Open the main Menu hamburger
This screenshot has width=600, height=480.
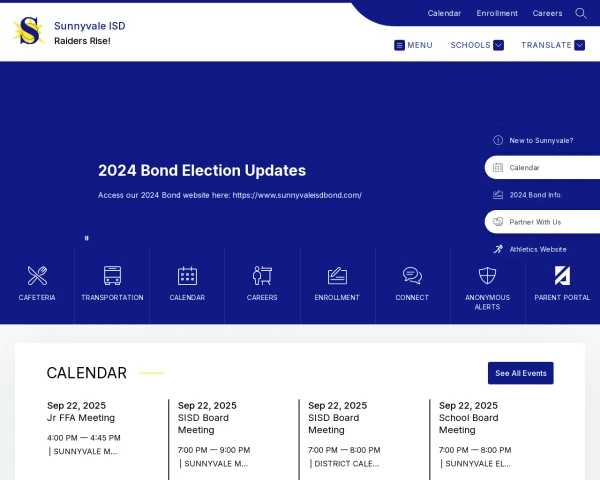413,45
